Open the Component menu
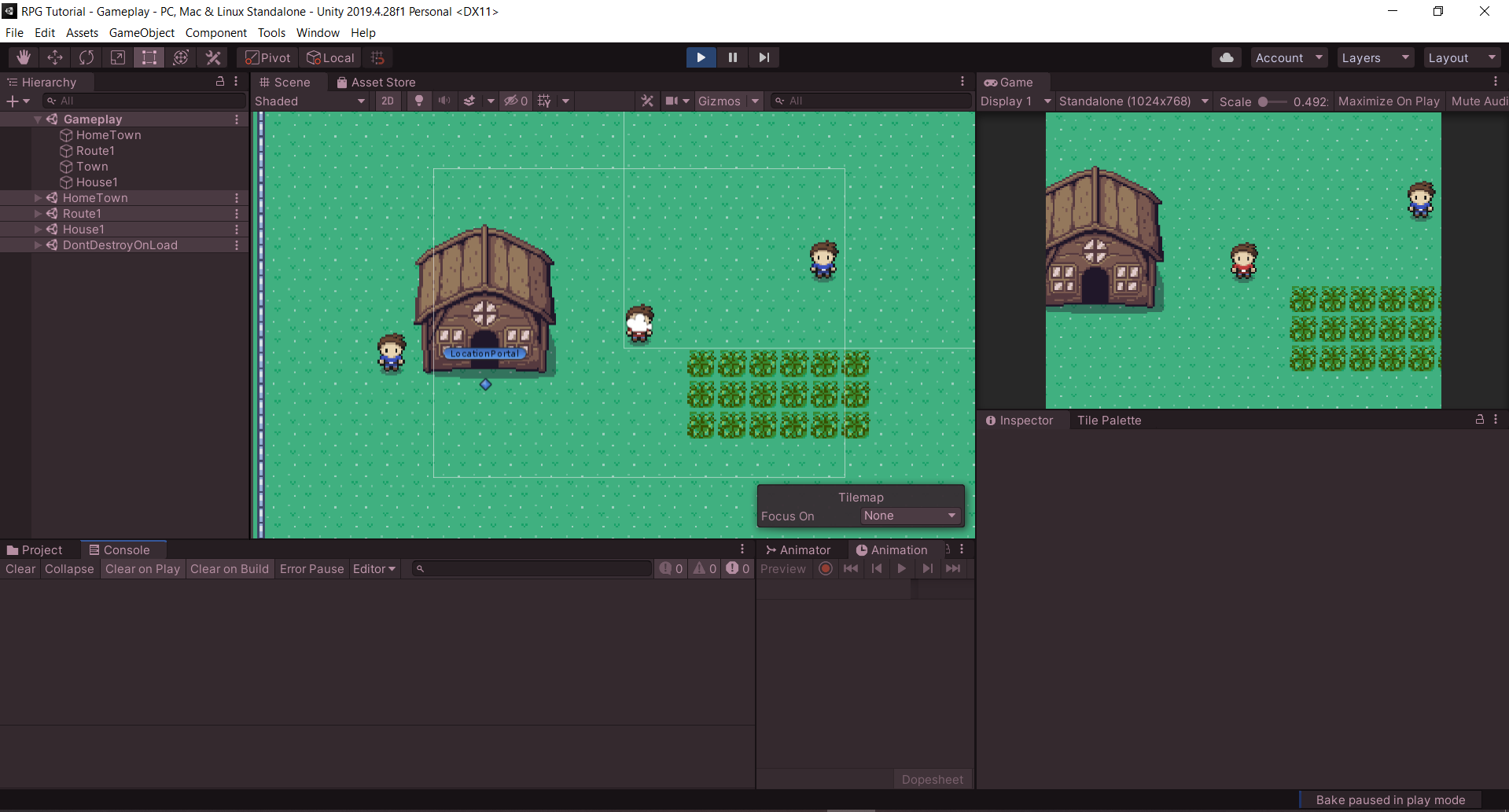Image resolution: width=1509 pixels, height=812 pixels. [216, 32]
